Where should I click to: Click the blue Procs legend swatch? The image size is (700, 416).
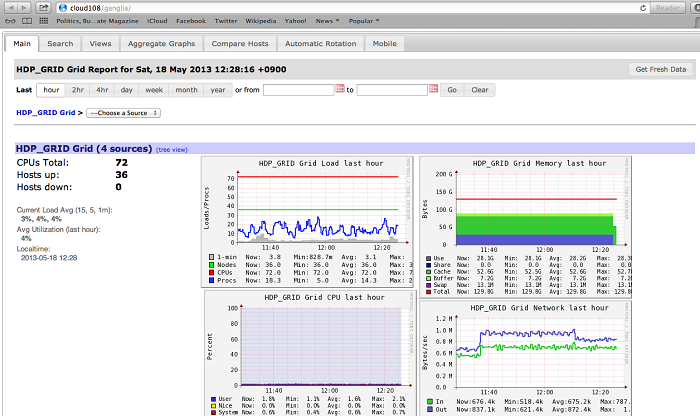212,280
